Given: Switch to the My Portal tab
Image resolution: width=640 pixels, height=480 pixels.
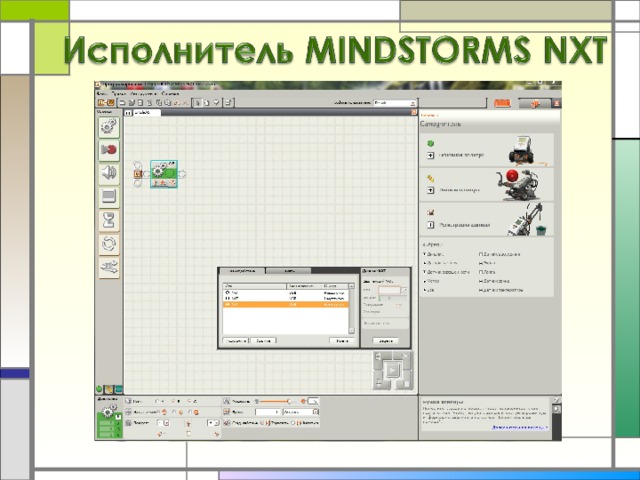Looking at the screenshot, I should pyautogui.click(x=535, y=103).
